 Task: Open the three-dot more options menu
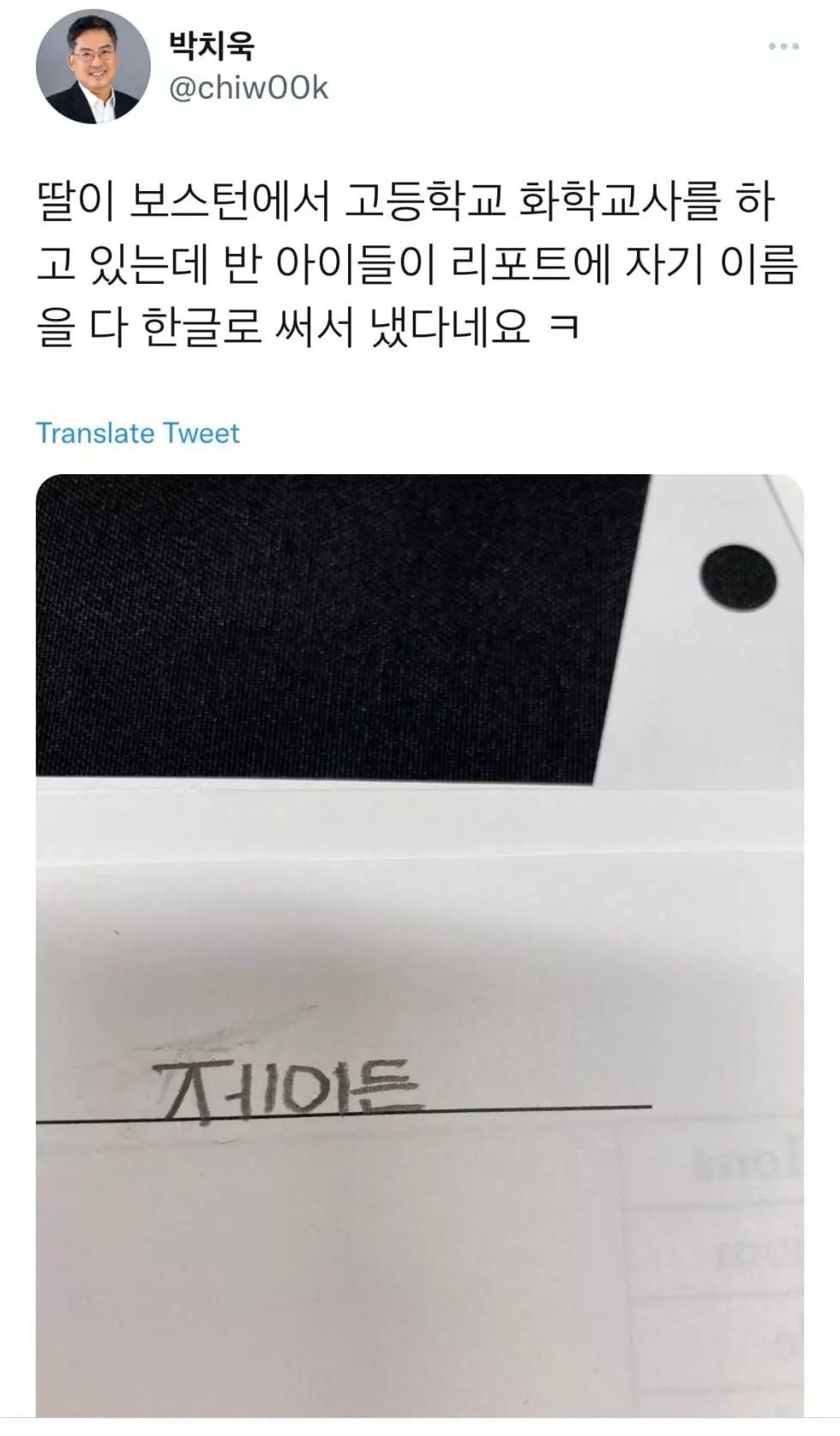(x=783, y=46)
